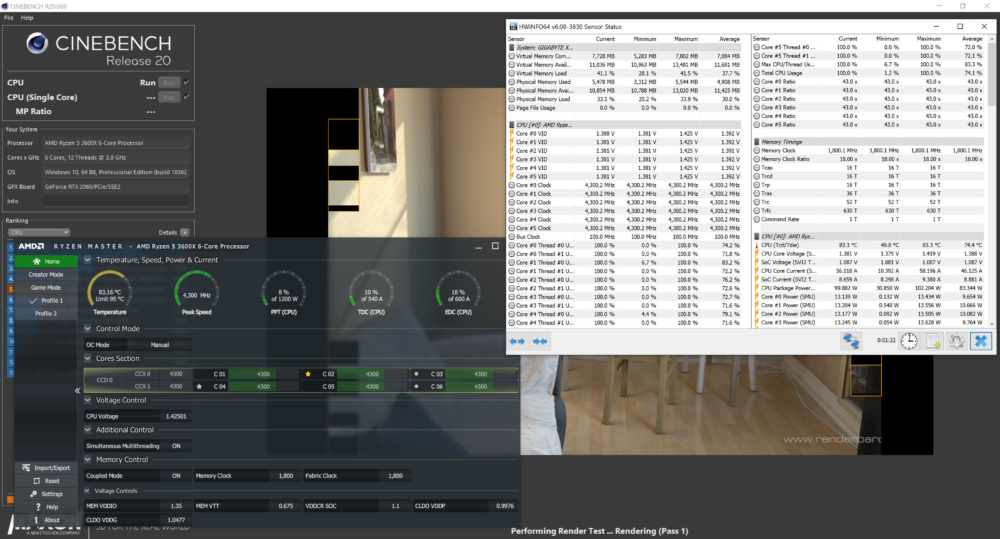Toggle the CPU (Single Core) test checkbox
The height and width of the screenshot is (539, 1000).
point(187,97)
